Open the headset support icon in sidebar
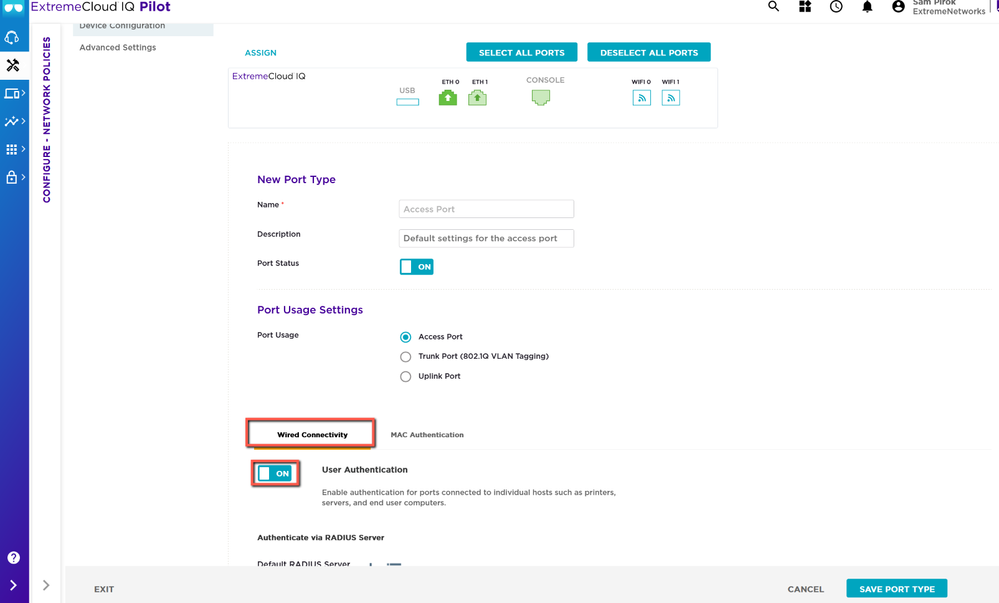Screen dimensions: 999x603 point(13,38)
